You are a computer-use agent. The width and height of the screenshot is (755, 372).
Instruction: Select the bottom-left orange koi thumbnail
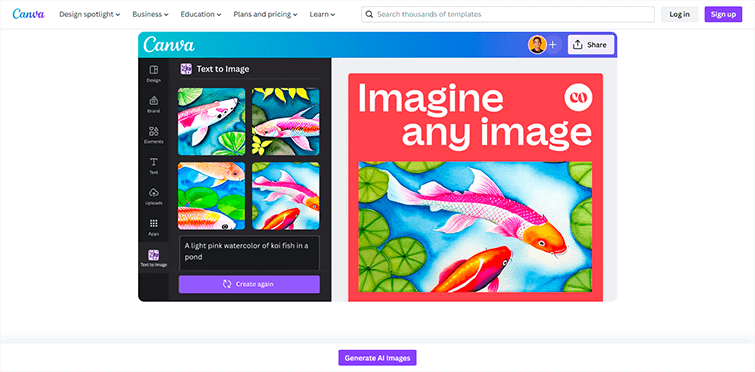pos(211,195)
